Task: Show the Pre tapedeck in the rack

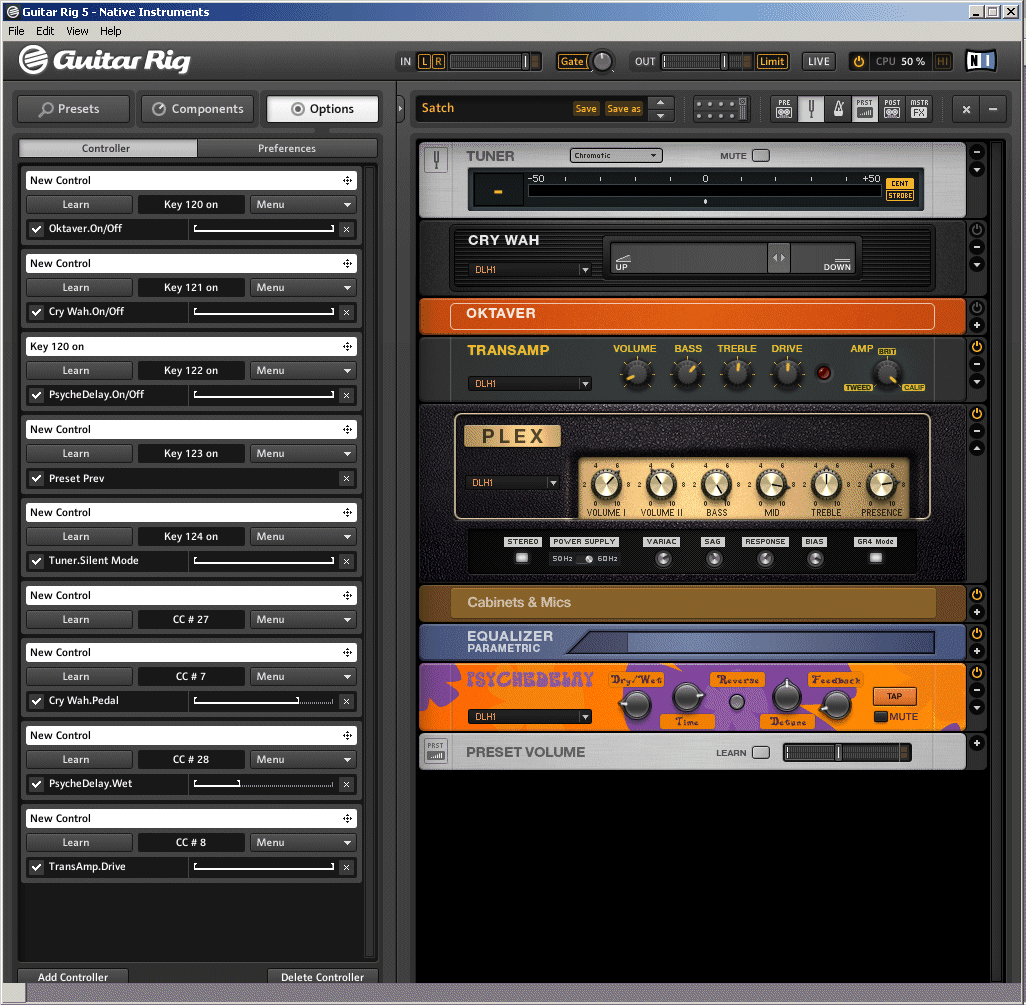Action: pos(784,109)
